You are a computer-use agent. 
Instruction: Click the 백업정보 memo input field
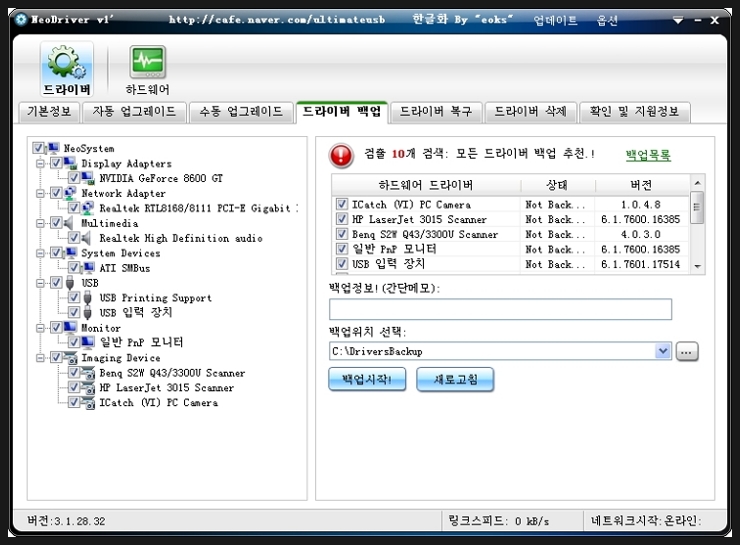[500, 310]
